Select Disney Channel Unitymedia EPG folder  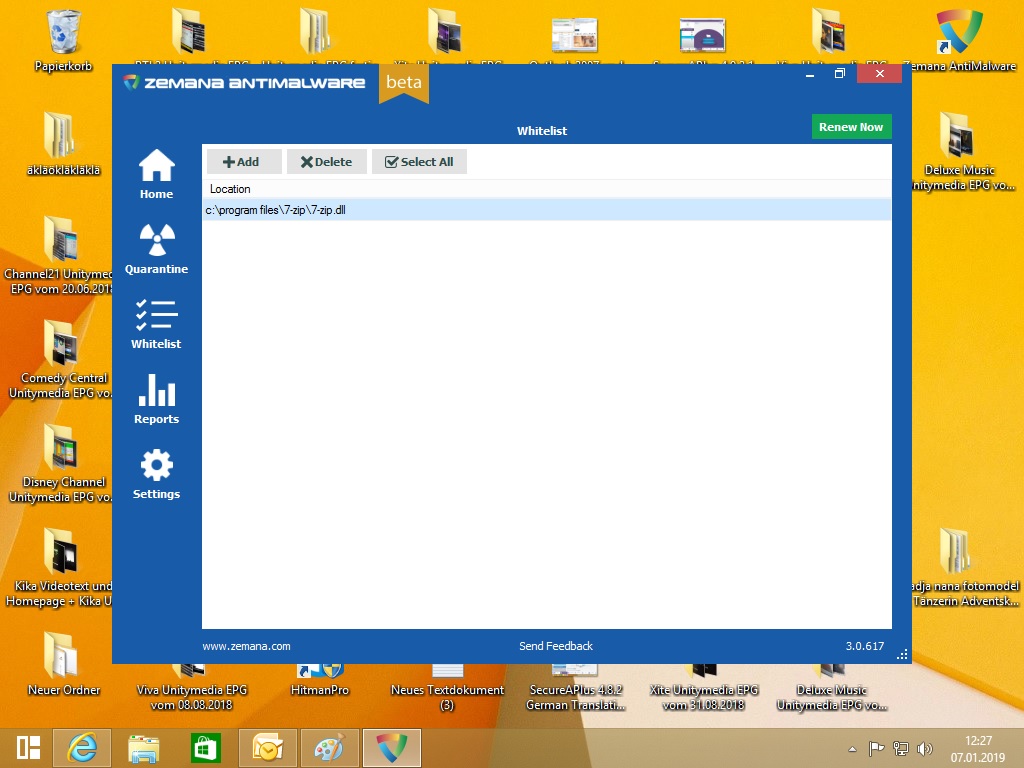pyautogui.click(x=60, y=463)
